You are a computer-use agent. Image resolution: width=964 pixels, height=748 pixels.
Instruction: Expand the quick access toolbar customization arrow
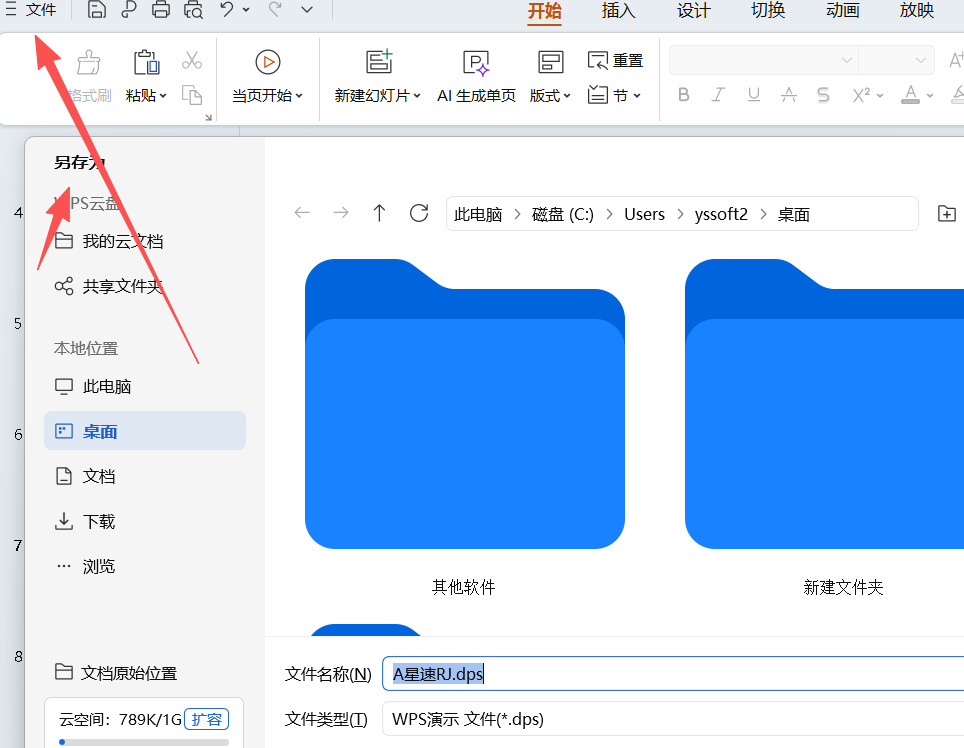coord(307,10)
